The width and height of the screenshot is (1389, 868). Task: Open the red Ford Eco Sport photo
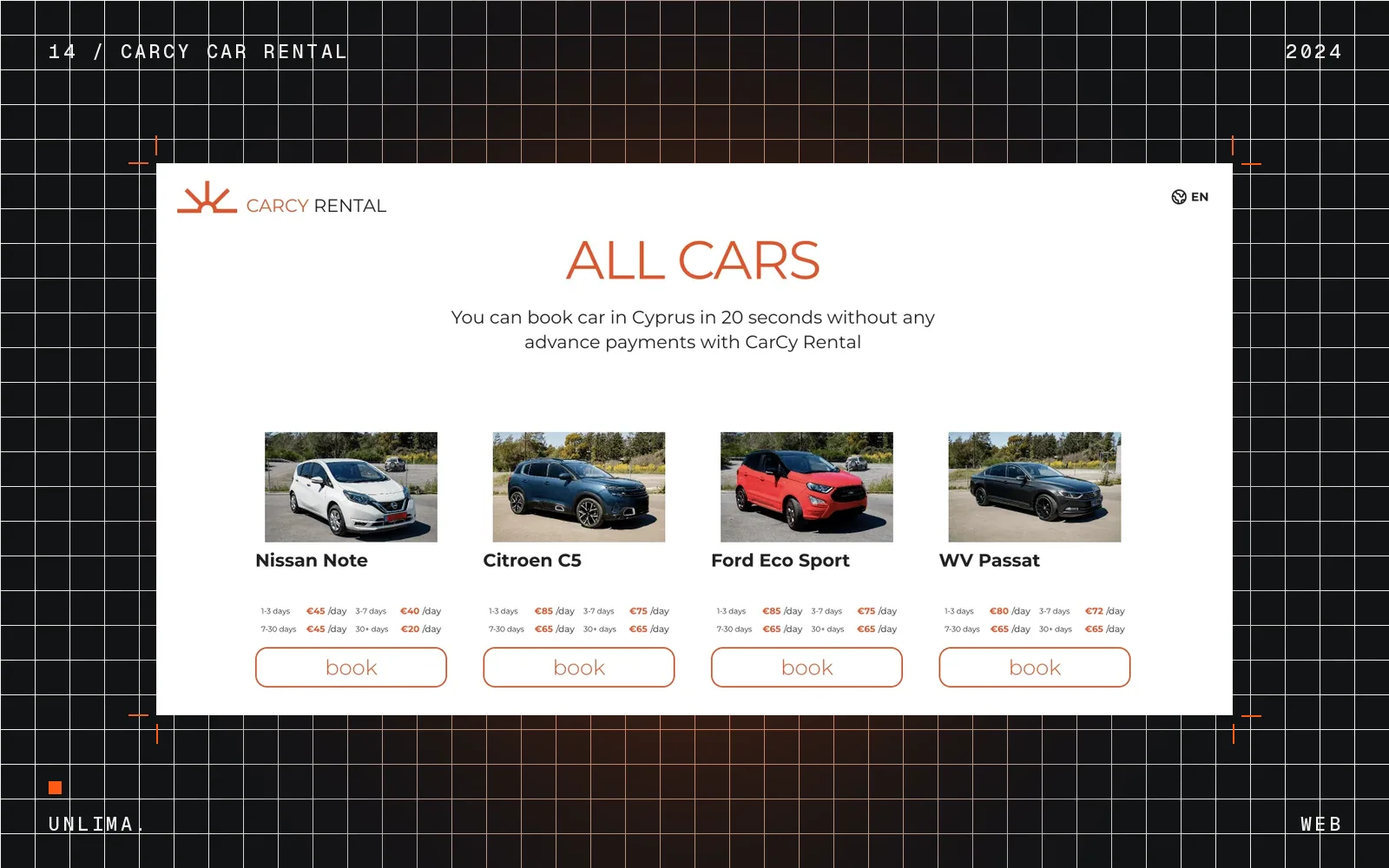click(806, 487)
